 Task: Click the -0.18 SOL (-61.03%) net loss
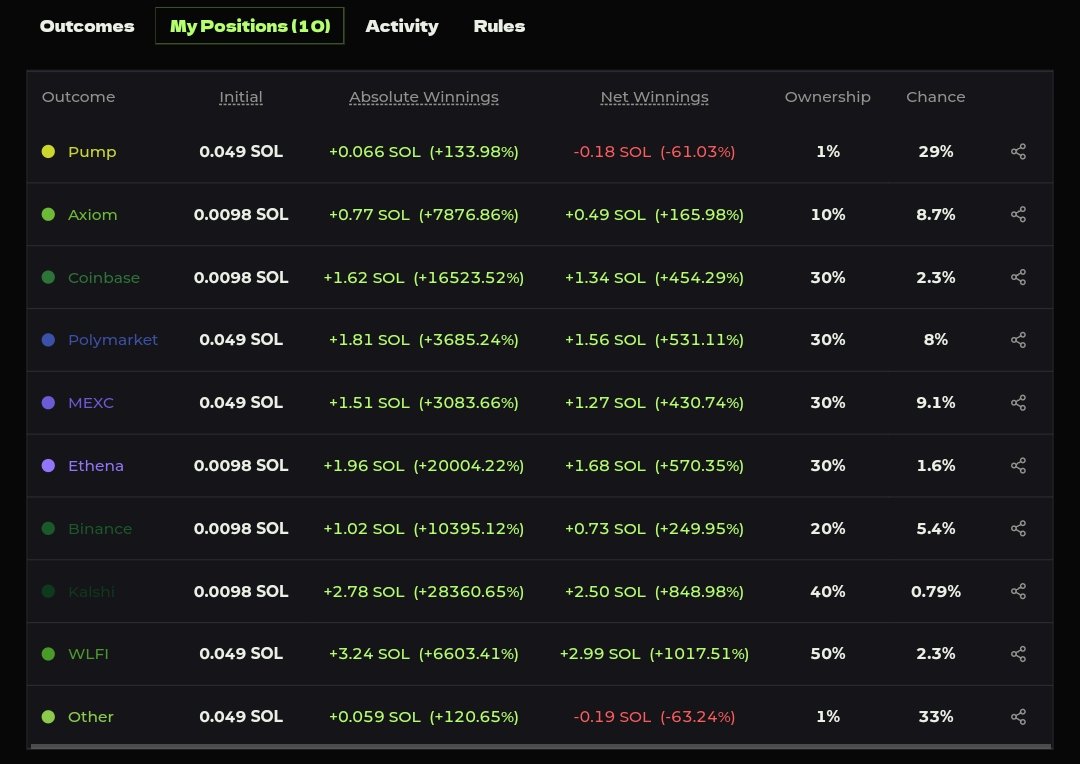coord(654,152)
